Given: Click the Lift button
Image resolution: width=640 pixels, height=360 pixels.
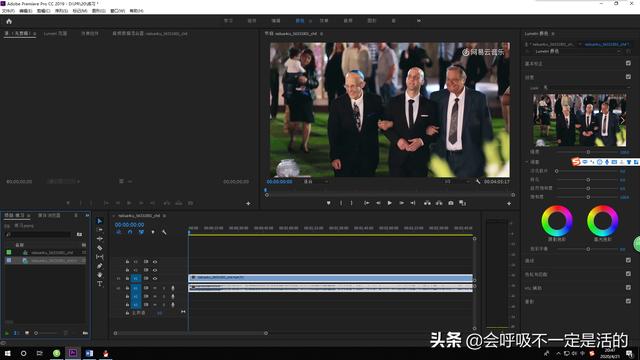Looking at the screenshot, I should coord(427,203).
